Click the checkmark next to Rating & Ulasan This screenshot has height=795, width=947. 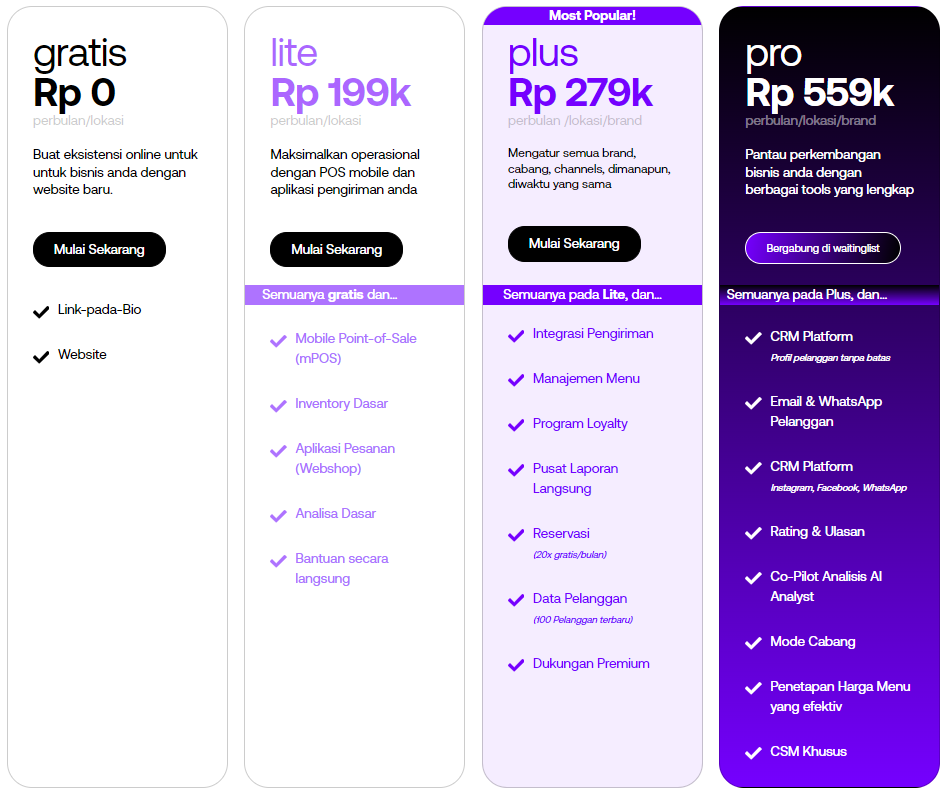(x=753, y=533)
